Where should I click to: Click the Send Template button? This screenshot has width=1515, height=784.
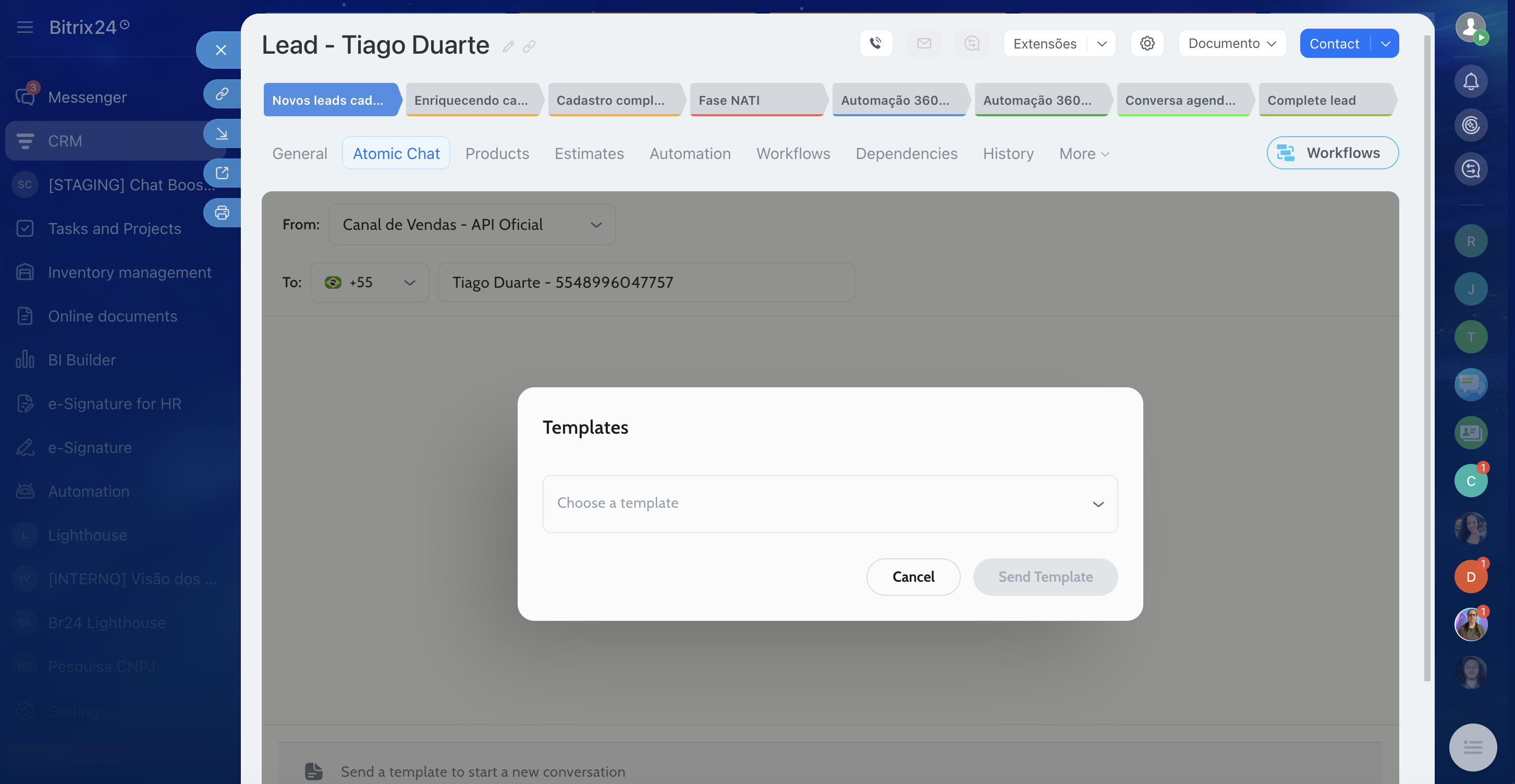[x=1045, y=577]
